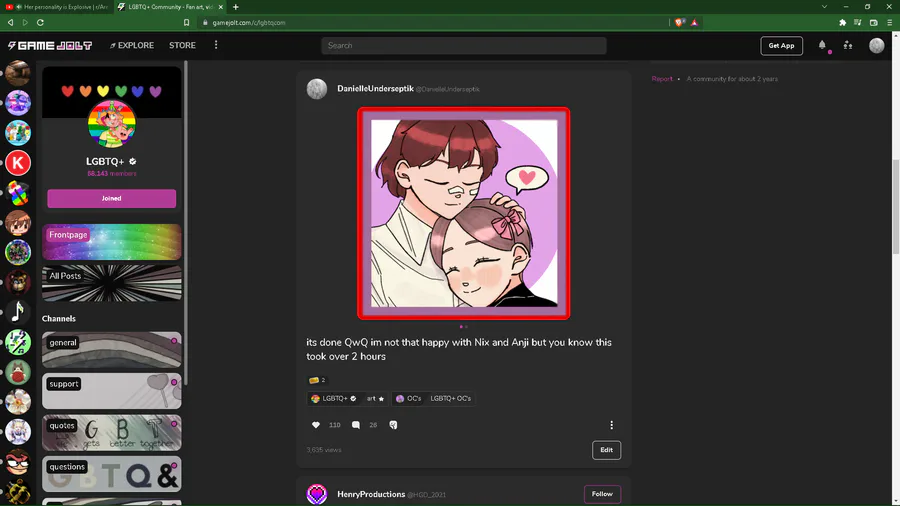Open a new browser tab
This screenshot has width=900, height=506.
click(x=236, y=7)
